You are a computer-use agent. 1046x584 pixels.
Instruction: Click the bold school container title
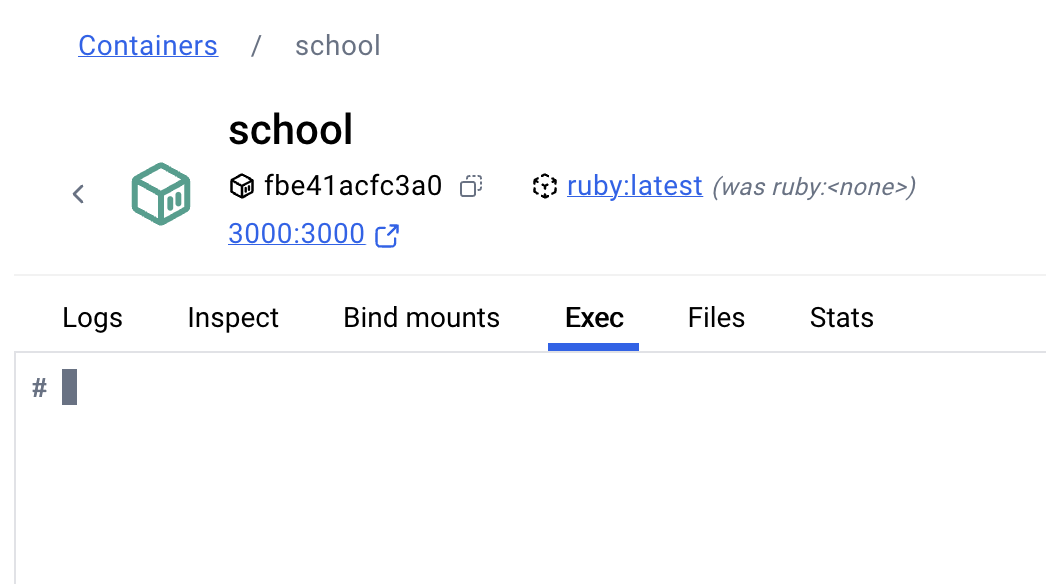click(290, 130)
